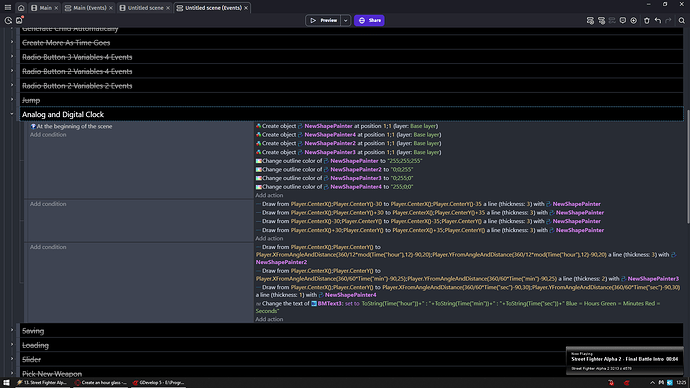Open search in events magnifier icon

pyautogui.click(x=682, y=20)
